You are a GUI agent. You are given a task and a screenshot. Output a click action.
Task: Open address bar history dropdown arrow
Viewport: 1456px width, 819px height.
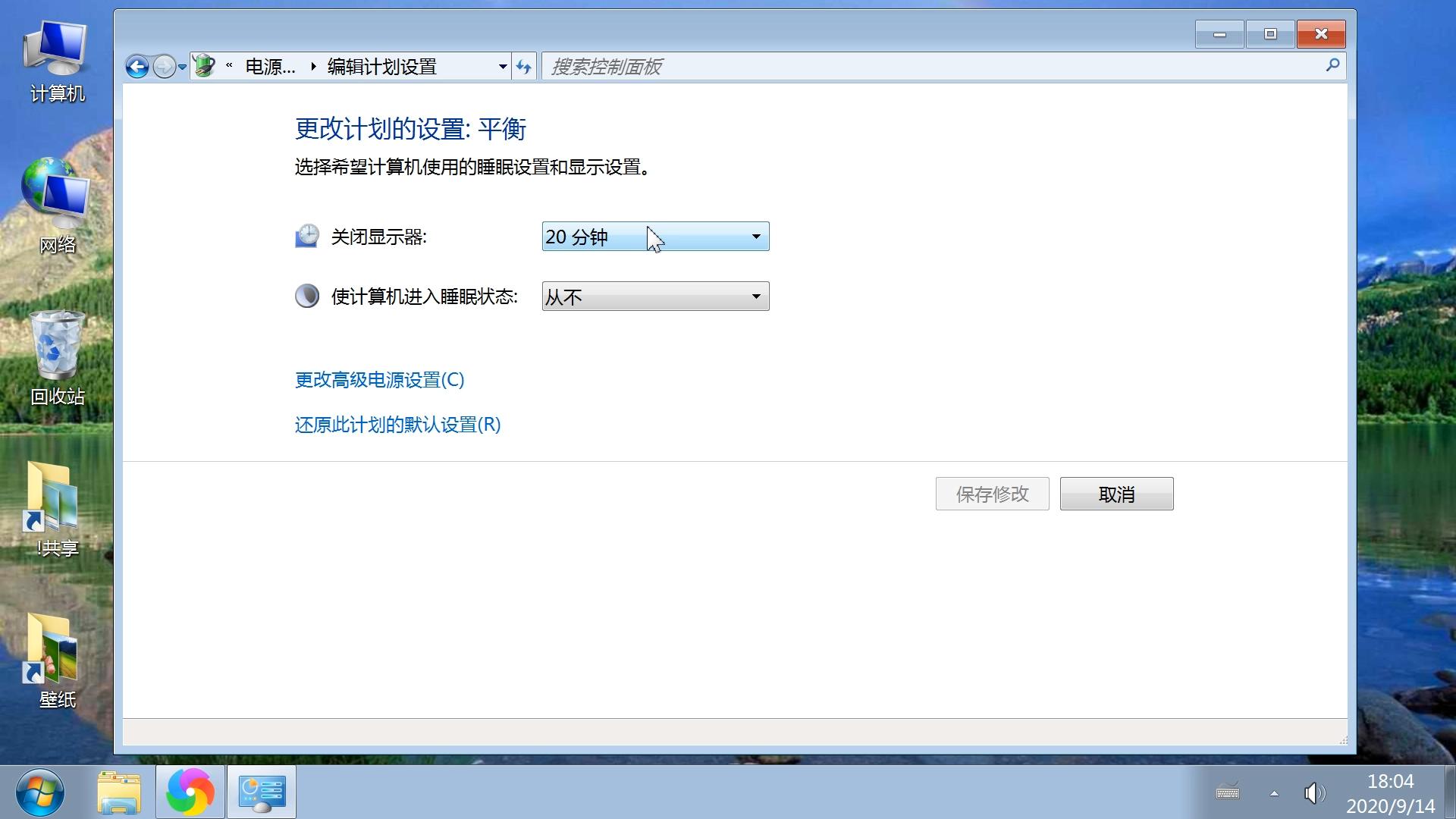coord(502,67)
